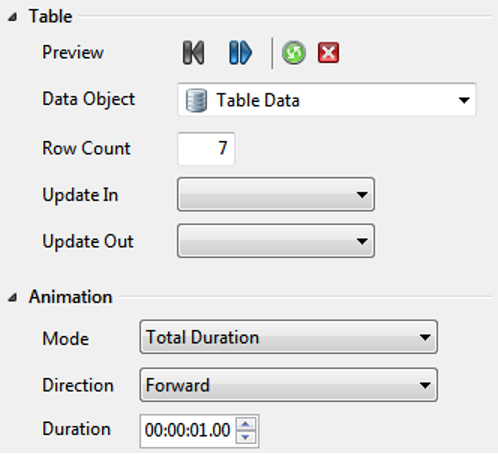Collapse the Animation section triangle
This screenshot has height=454, width=498.
point(13,297)
